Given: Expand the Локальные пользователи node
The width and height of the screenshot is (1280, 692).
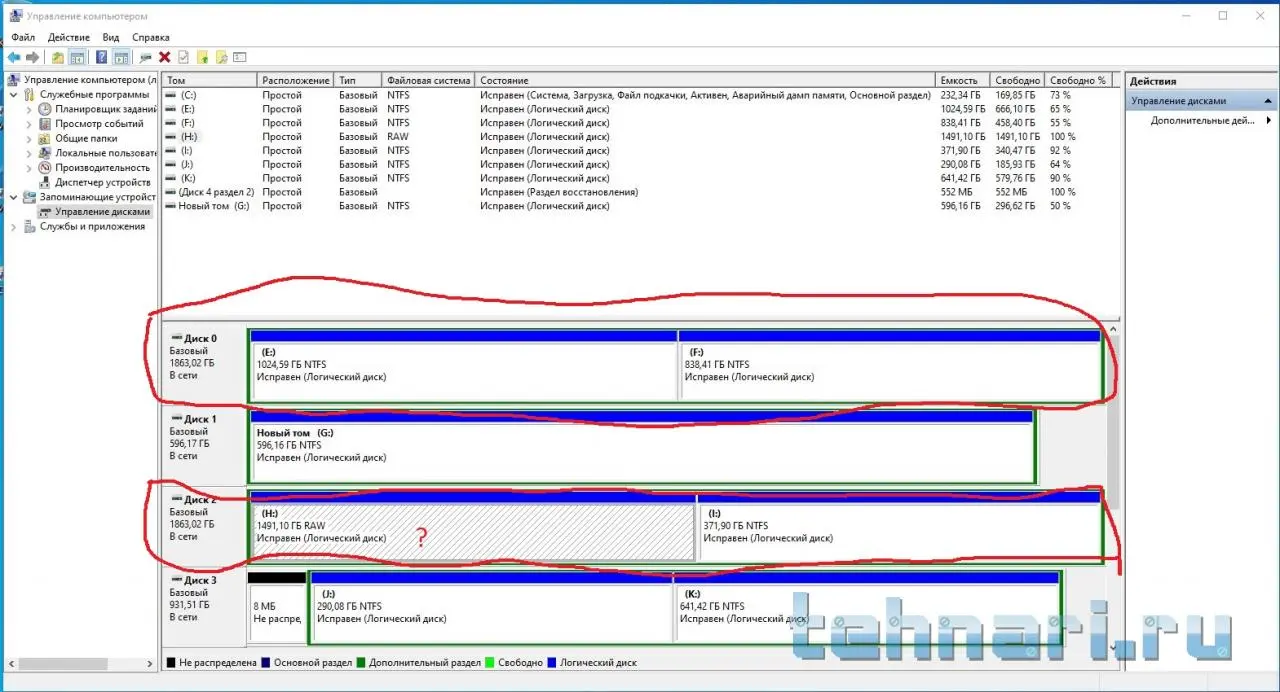Looking at the screenshot, I should pyautogui.click(x=30, y=153).
